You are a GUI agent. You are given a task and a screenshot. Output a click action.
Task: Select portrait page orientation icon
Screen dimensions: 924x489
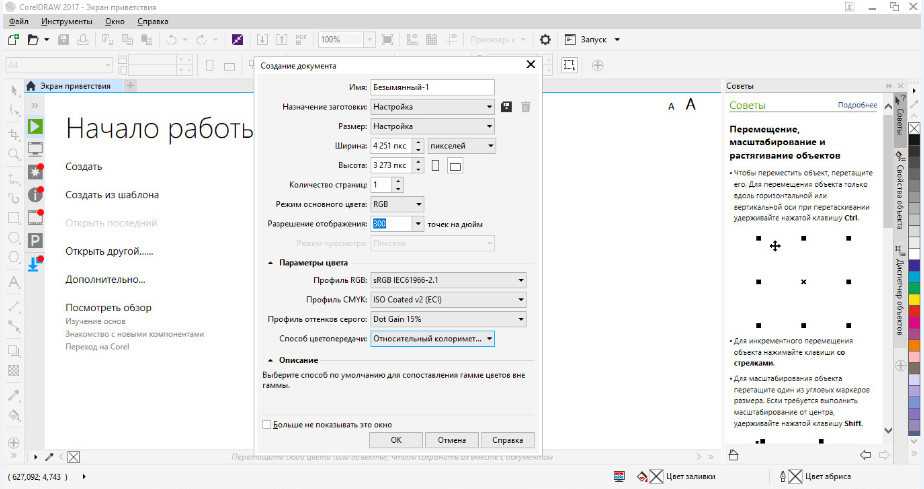click(435, 165)
